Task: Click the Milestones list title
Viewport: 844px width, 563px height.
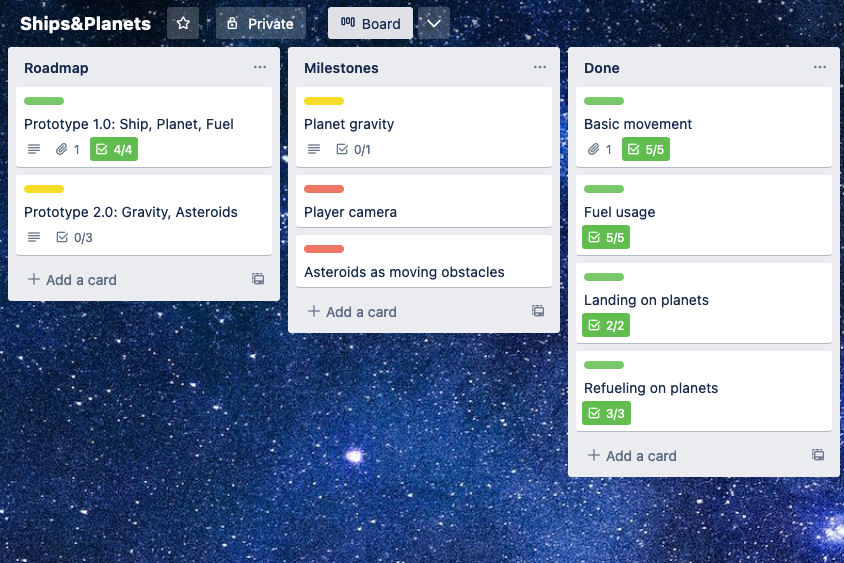Action: 341,68
